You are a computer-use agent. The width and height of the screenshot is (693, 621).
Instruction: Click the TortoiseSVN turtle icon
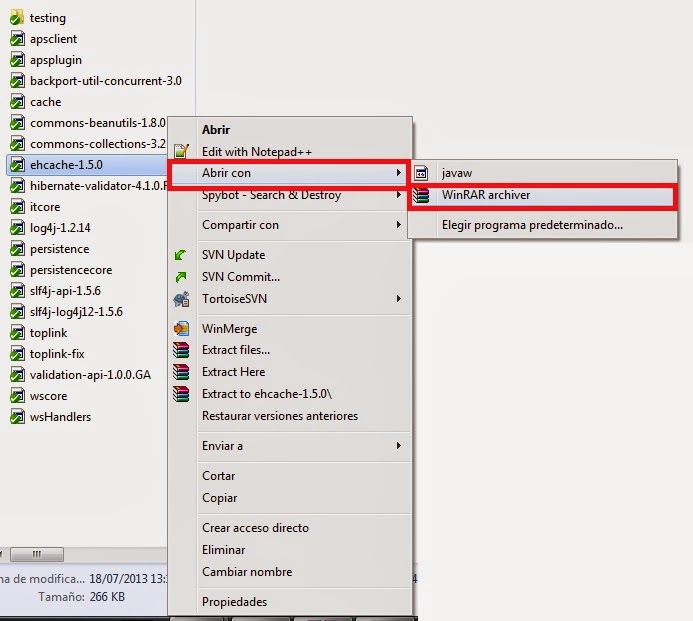click(x=181, y=299)
